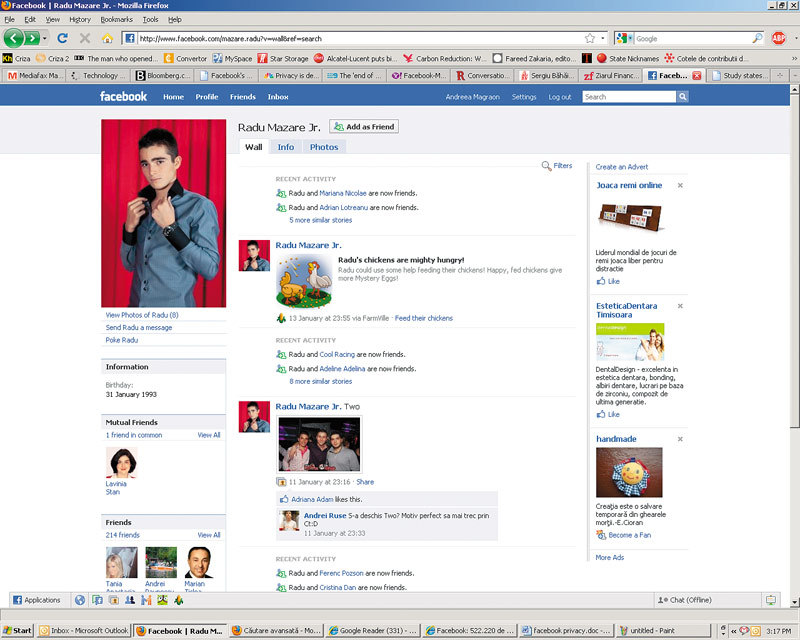Switch to Inbox - Microsoft Outlook taskbar item
The width and height of the screenshot is (800, 640).
click(84, 630)
